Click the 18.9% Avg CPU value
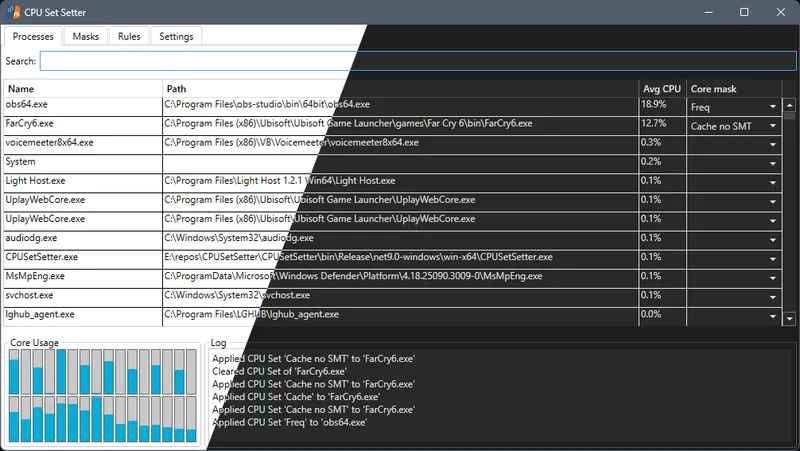Viewport: 800px width, 451px height. point(654,104)
